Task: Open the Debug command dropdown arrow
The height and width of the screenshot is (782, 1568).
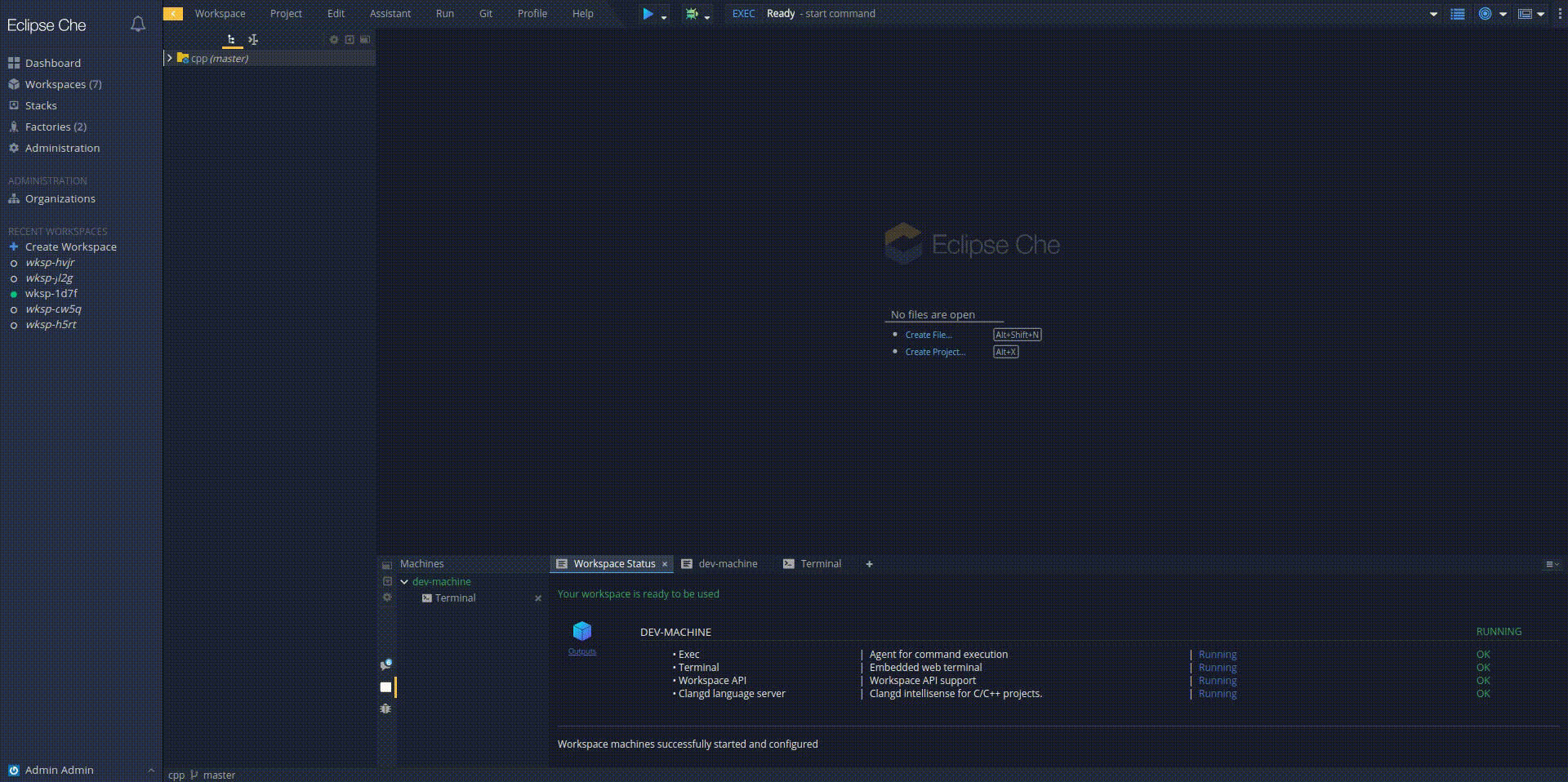Action: (x=707, y=16)
